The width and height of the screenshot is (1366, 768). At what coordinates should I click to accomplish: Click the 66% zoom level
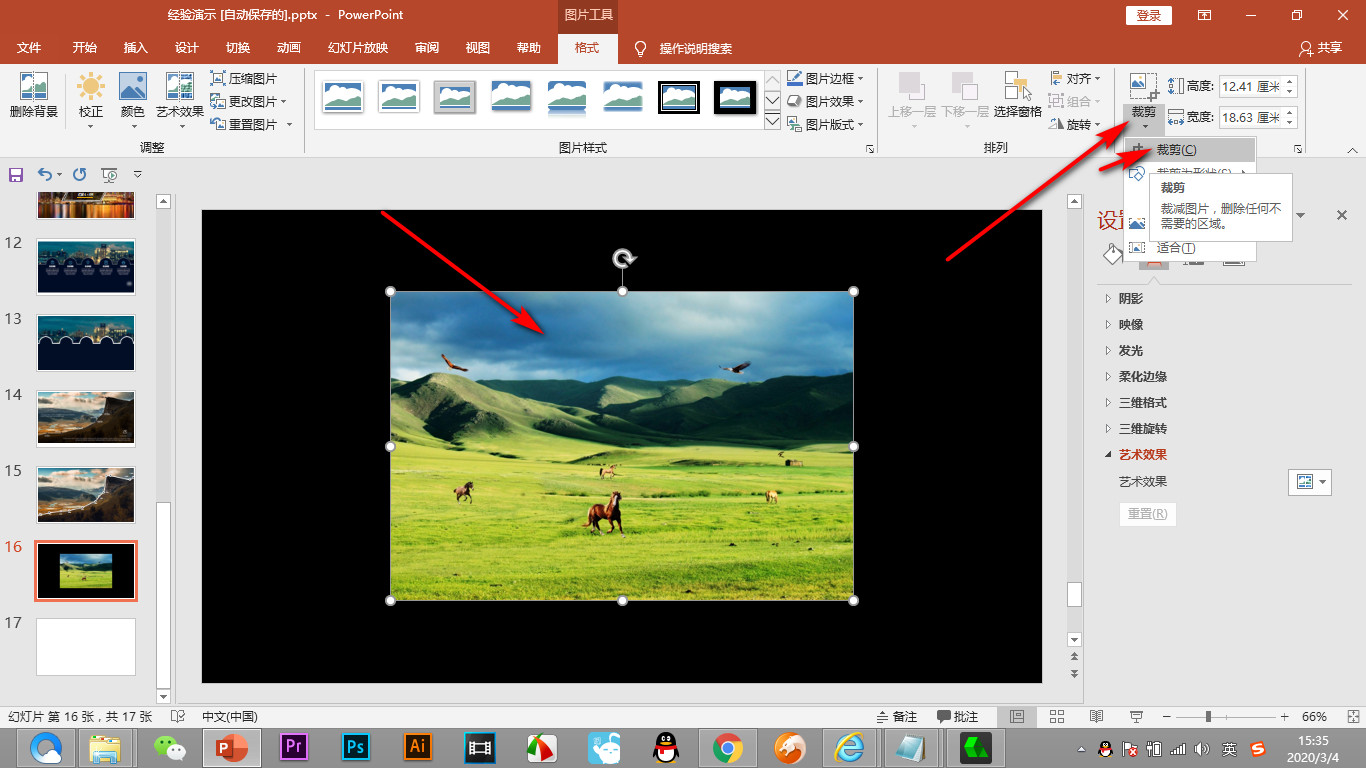(1314, 717)
